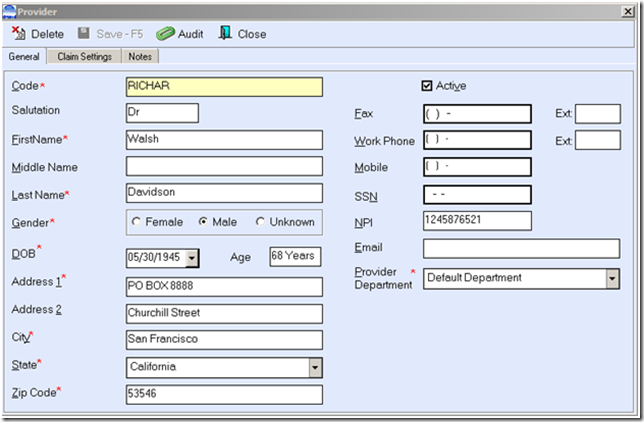The height and width of the screenshot is (422, 644).
Task: Click the Age field showing 68 Years
Action: [x=295, y=257]
